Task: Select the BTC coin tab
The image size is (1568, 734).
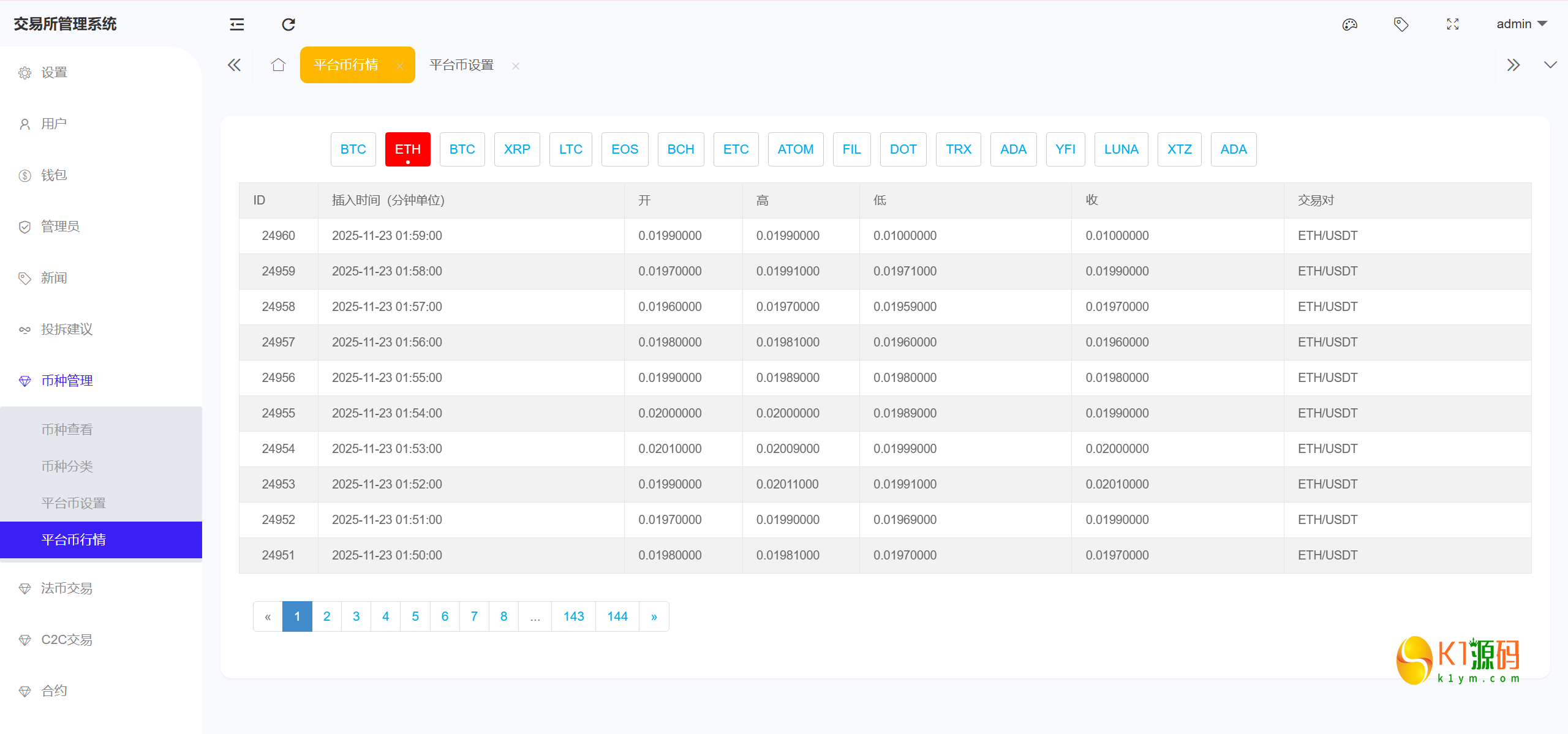Action: pos(353,149)
